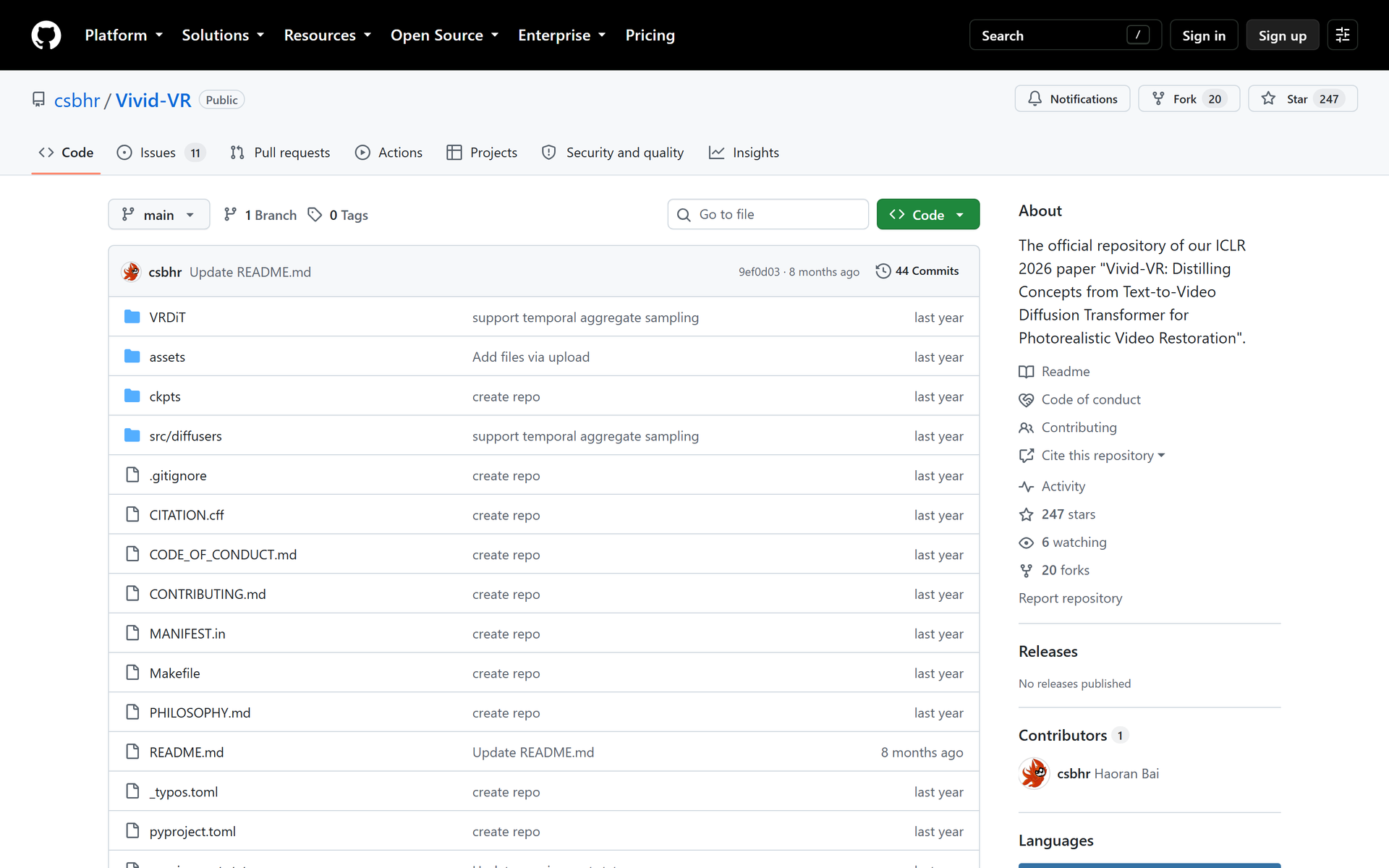Click the Go to file input
Image resolution: width=1389 pixels, height=868 pixels.
pyautogui.click(x=768, y=214)
